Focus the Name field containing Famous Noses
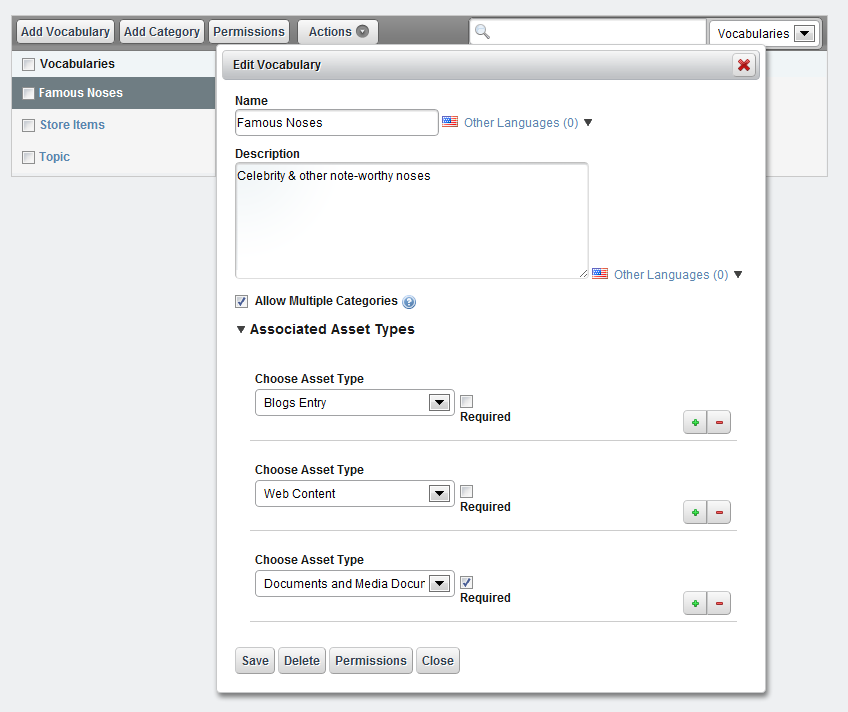 [336, 123]
